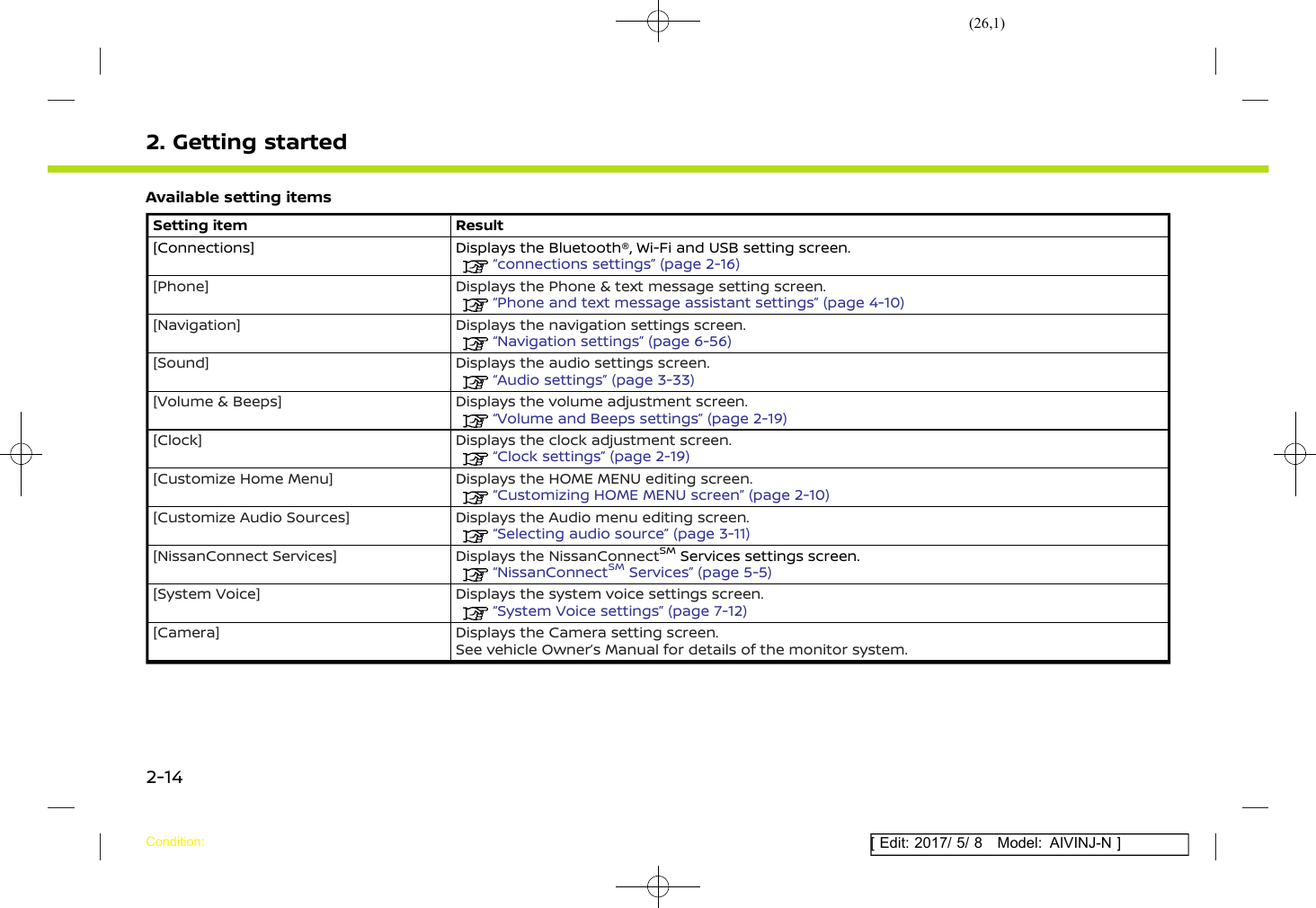Screen dimensions: 1316x908
Task: Select the [Camera] setting item cell
Action: (x=298, y=642)
